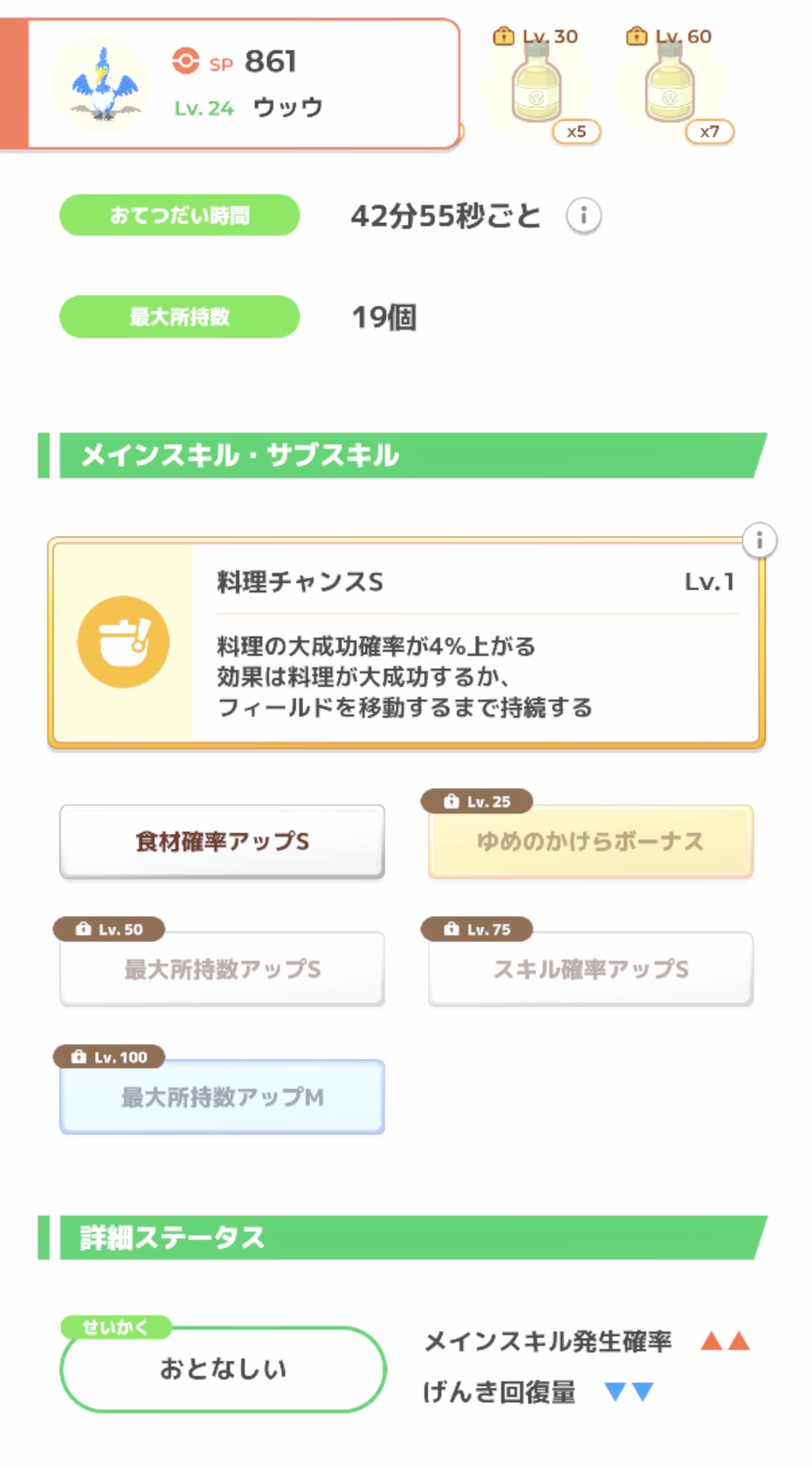Open the 食材確率アップS sub skill
Screen dimensions: 812x1466
222,841
